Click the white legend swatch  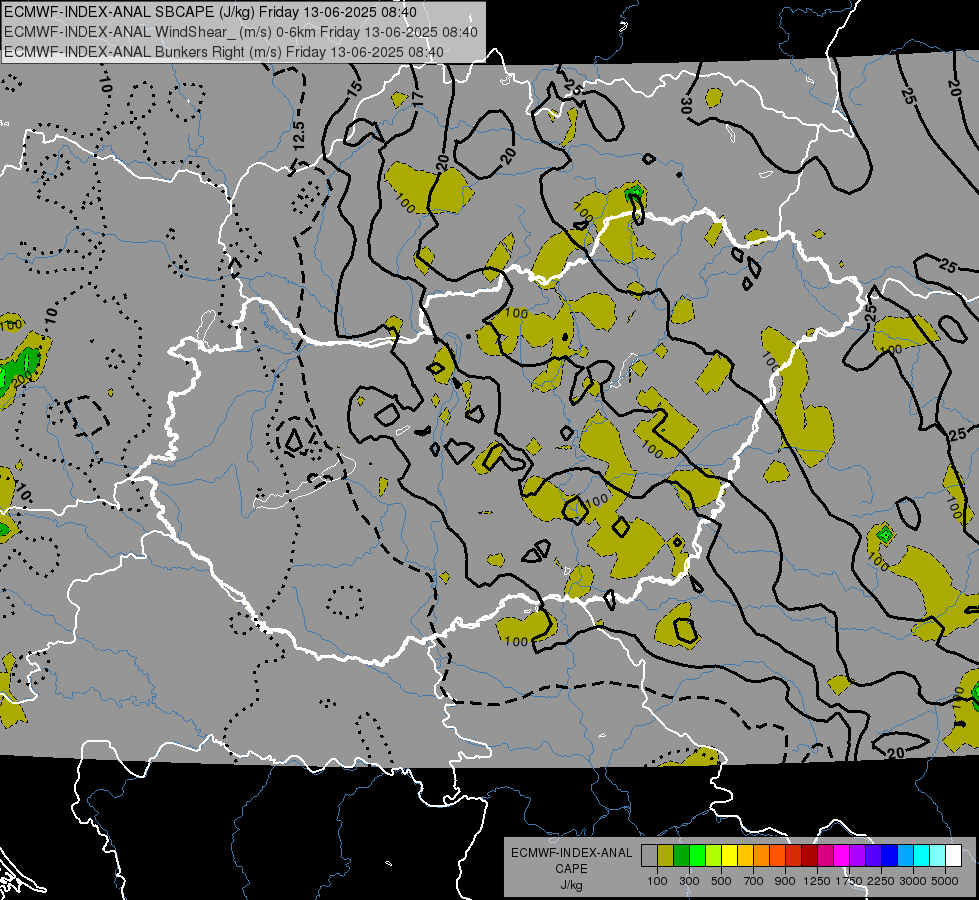point(953,856)
